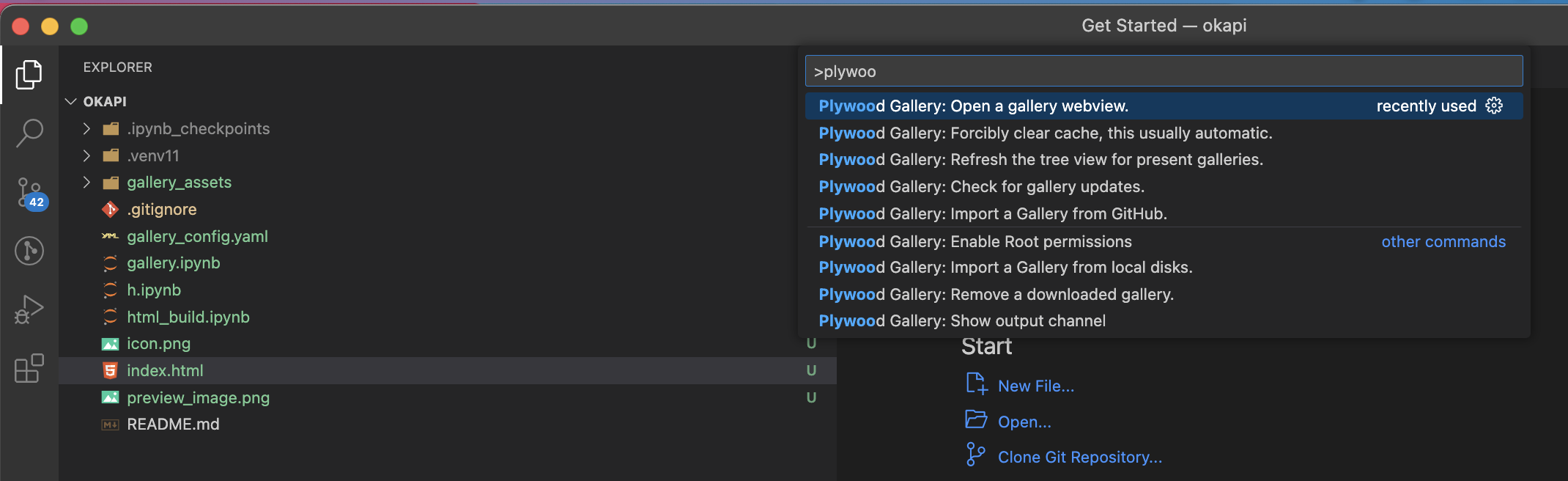
Task: Click the Clone Git Repository branch icon
Action: point(975,455)
